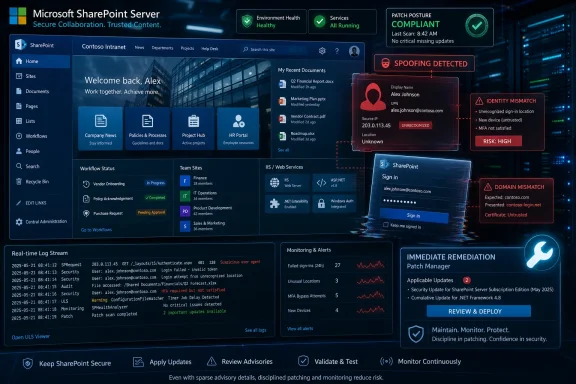Open the Project Hub tile

point(193,128)
